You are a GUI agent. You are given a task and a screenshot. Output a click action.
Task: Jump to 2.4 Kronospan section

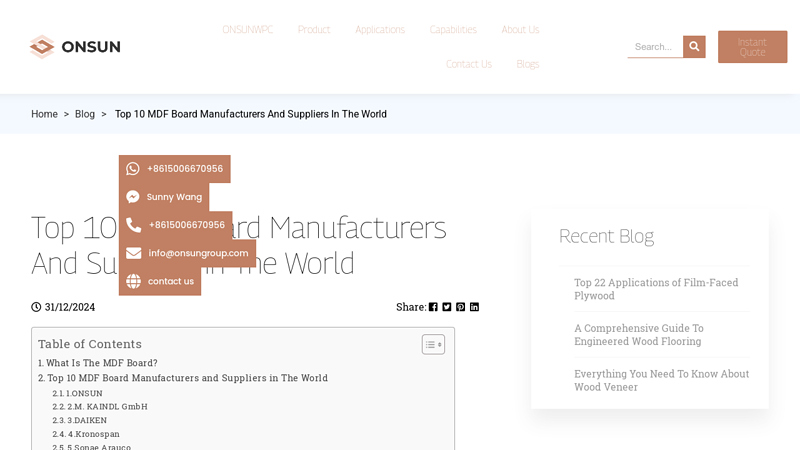(86, 434)
